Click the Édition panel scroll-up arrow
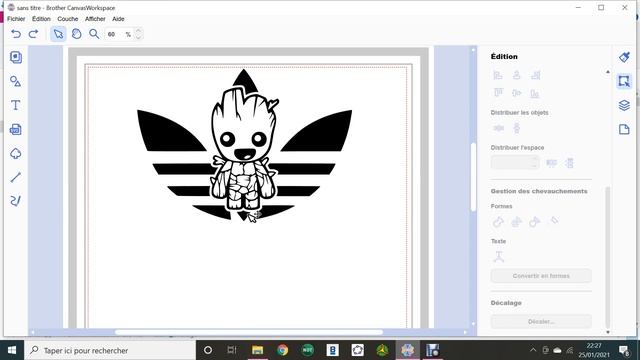This screenshot has width=640, height=360. tap(608, 72)
